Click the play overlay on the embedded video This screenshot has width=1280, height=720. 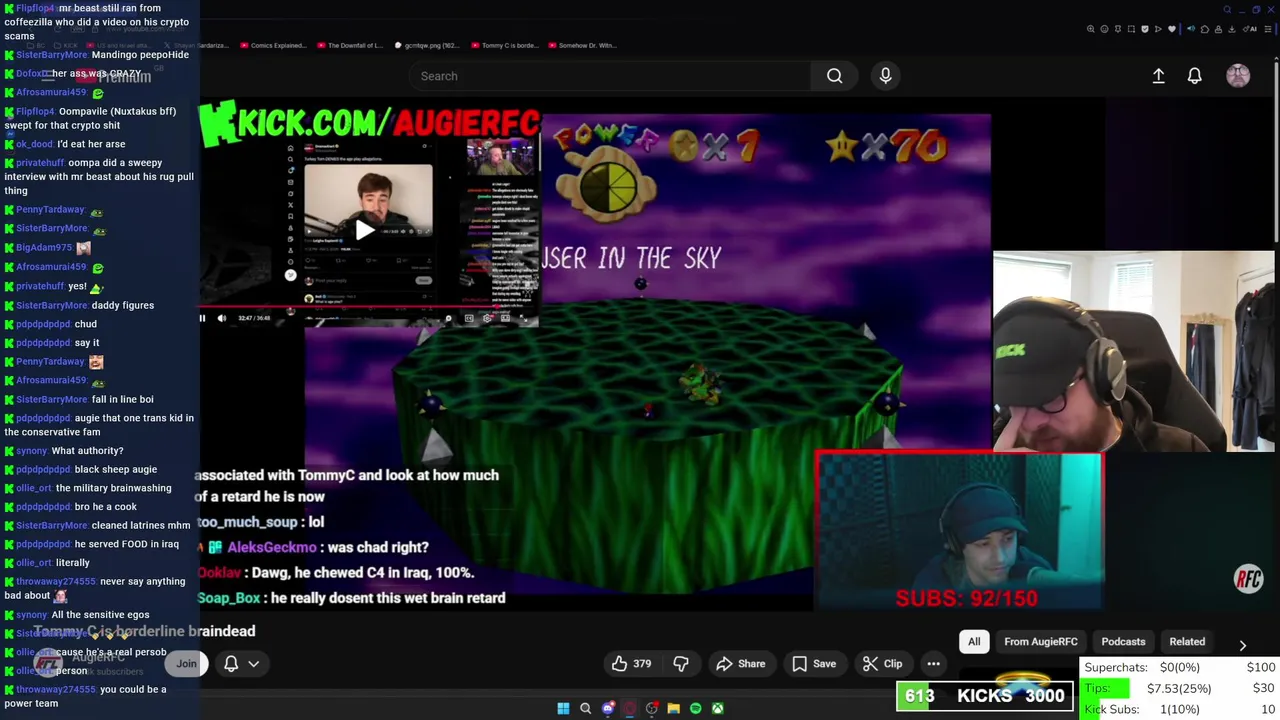[x=365, y=230]
